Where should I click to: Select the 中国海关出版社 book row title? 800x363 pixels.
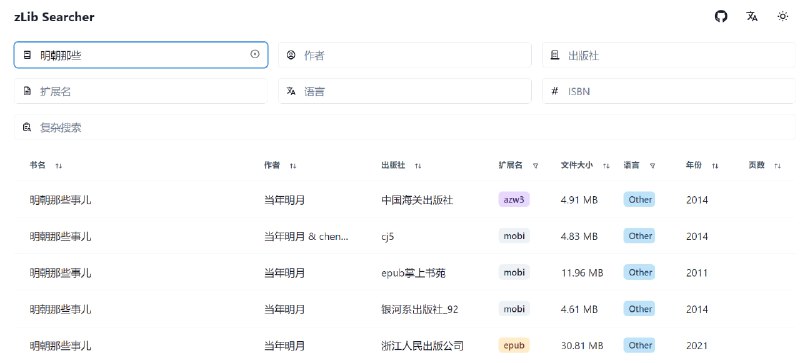60,200
